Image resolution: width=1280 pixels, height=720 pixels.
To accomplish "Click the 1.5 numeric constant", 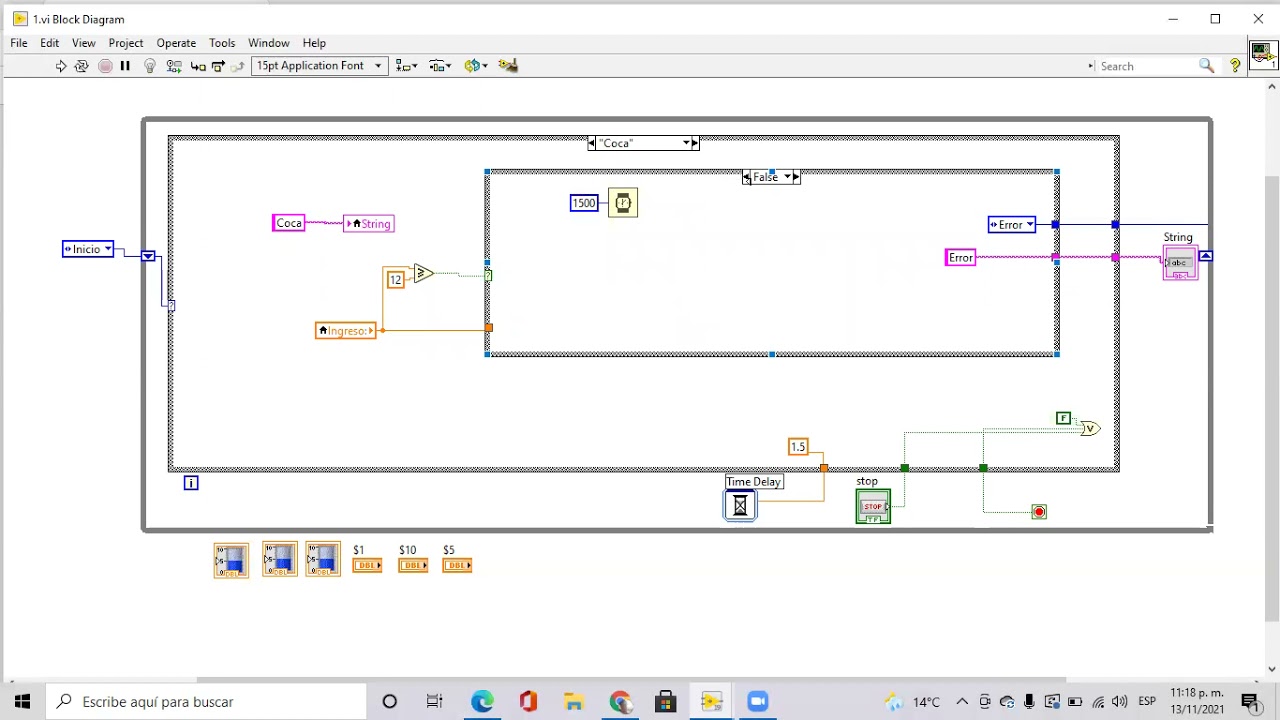I will click(x=798, y=447).
